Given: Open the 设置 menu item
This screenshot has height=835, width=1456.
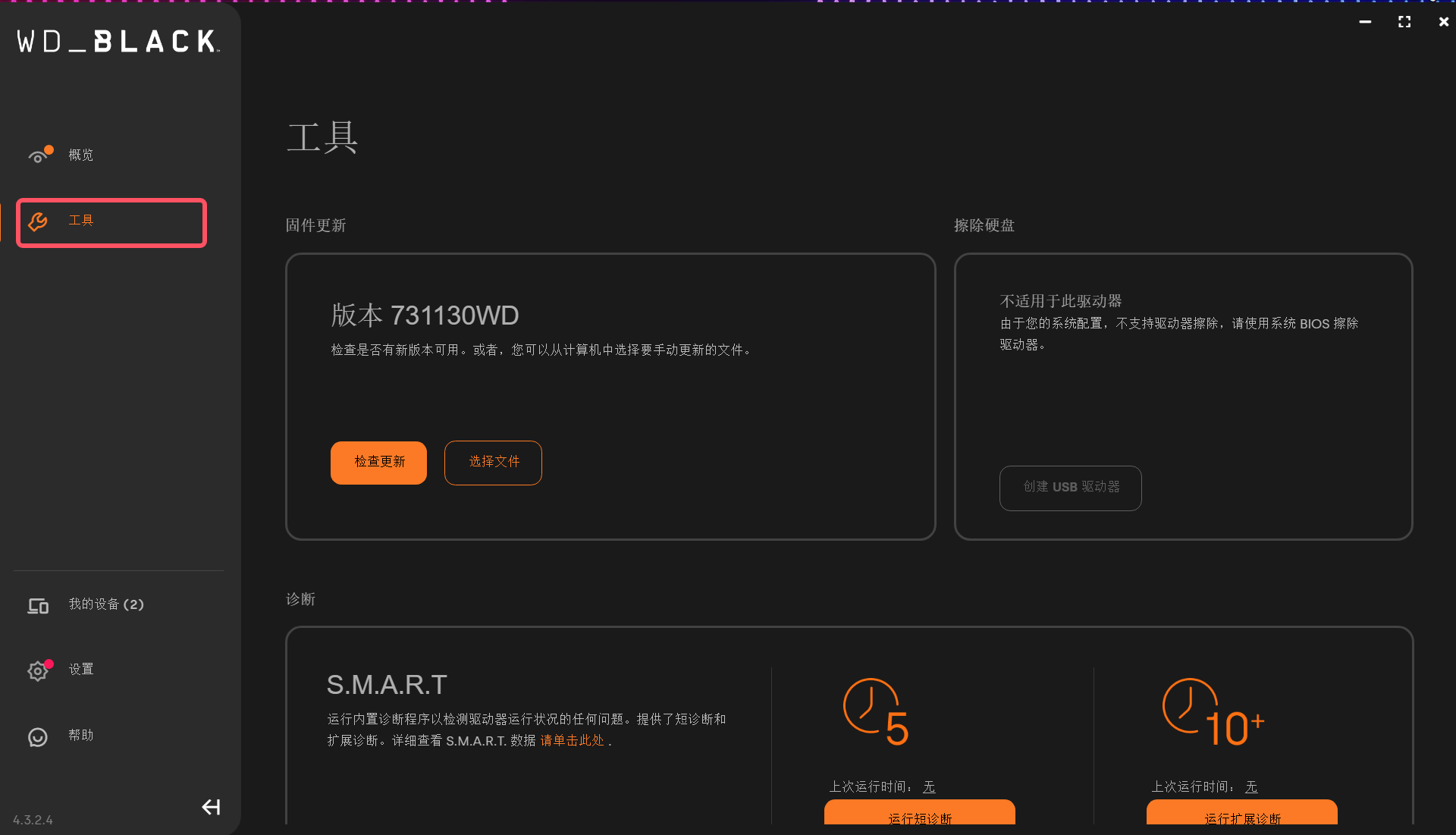Looking at the screenshot, I should (81, 669).
